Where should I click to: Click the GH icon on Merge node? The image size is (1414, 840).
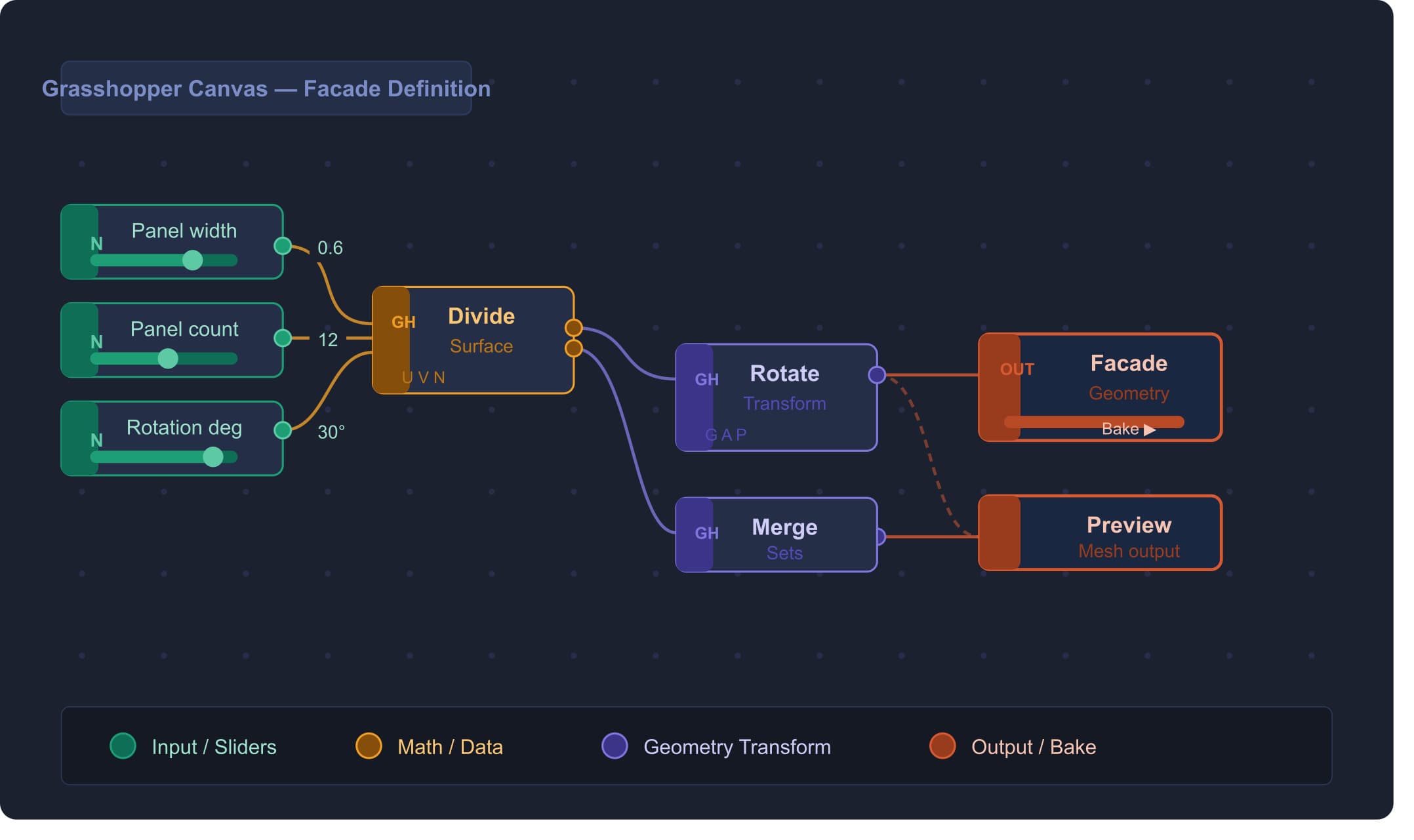(x=706, y=533)
